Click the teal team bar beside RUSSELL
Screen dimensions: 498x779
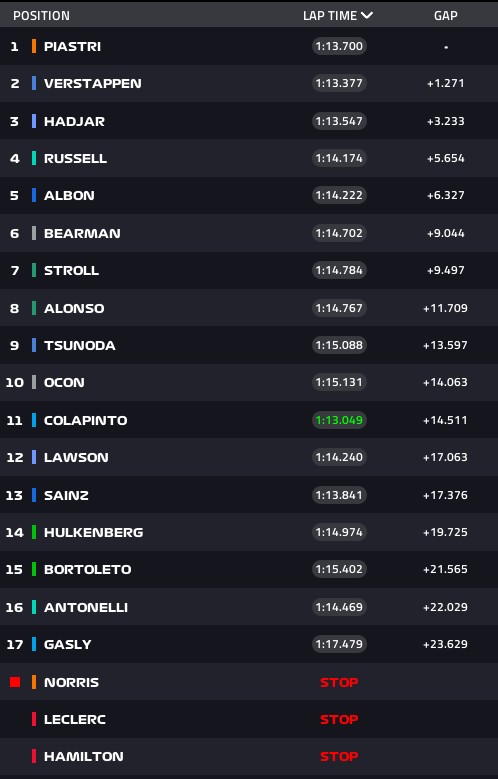pos(34,158)
